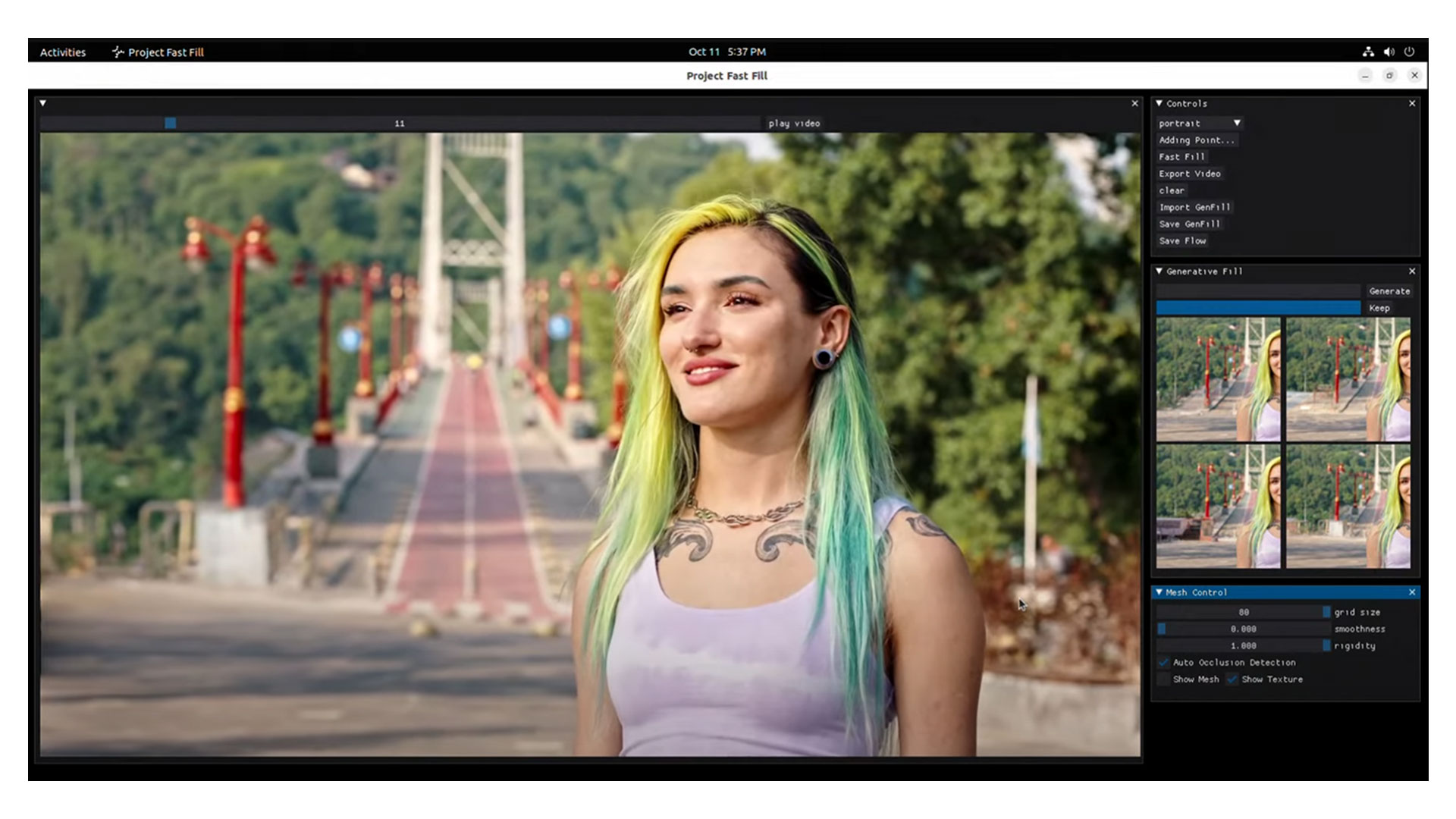
Task: Collapse the Mesh Control section
Action: [x=1159, y=592]
